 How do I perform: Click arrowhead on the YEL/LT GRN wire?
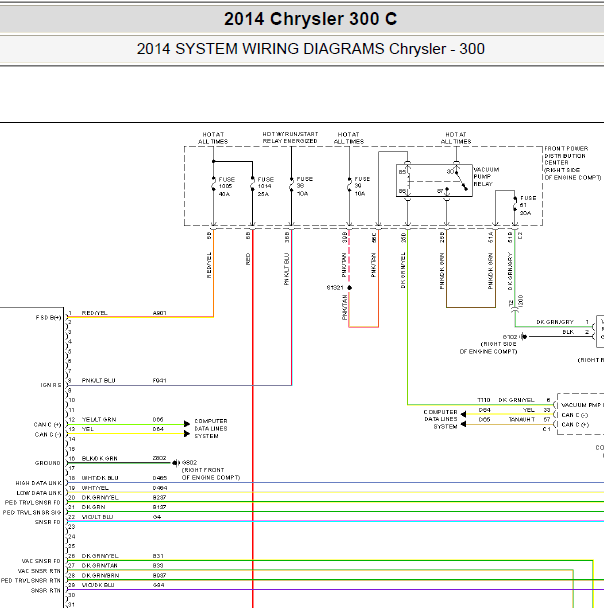[187, 423]
